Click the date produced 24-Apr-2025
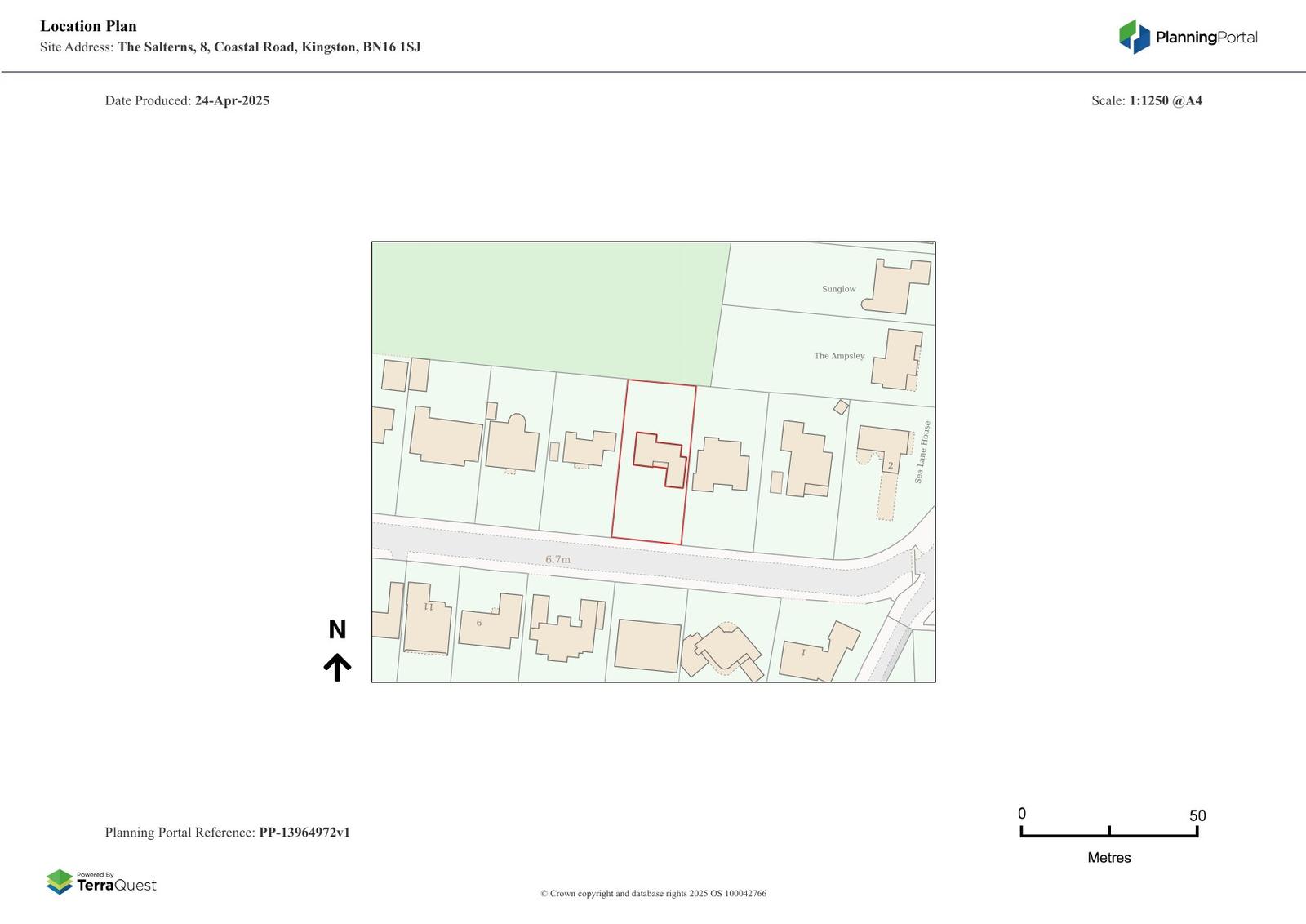1306x924 pixels. point(232,101)
